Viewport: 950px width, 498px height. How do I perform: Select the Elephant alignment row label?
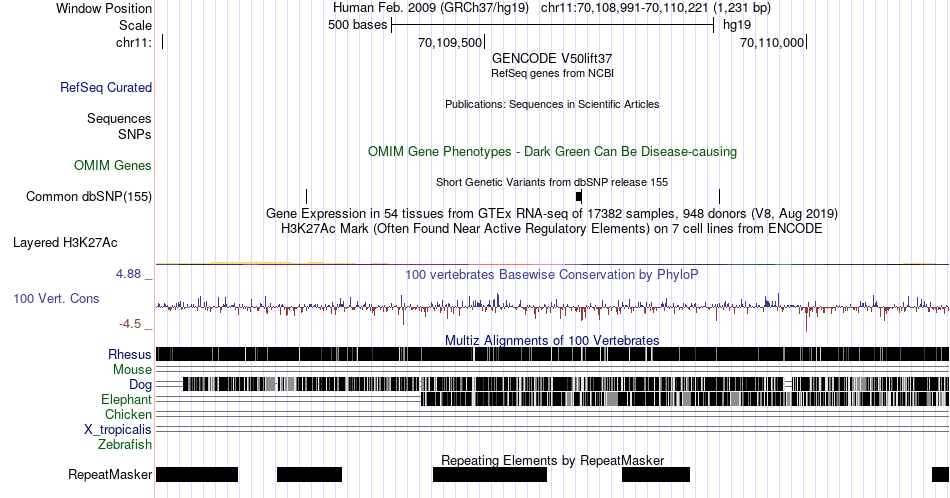[126, 399]
